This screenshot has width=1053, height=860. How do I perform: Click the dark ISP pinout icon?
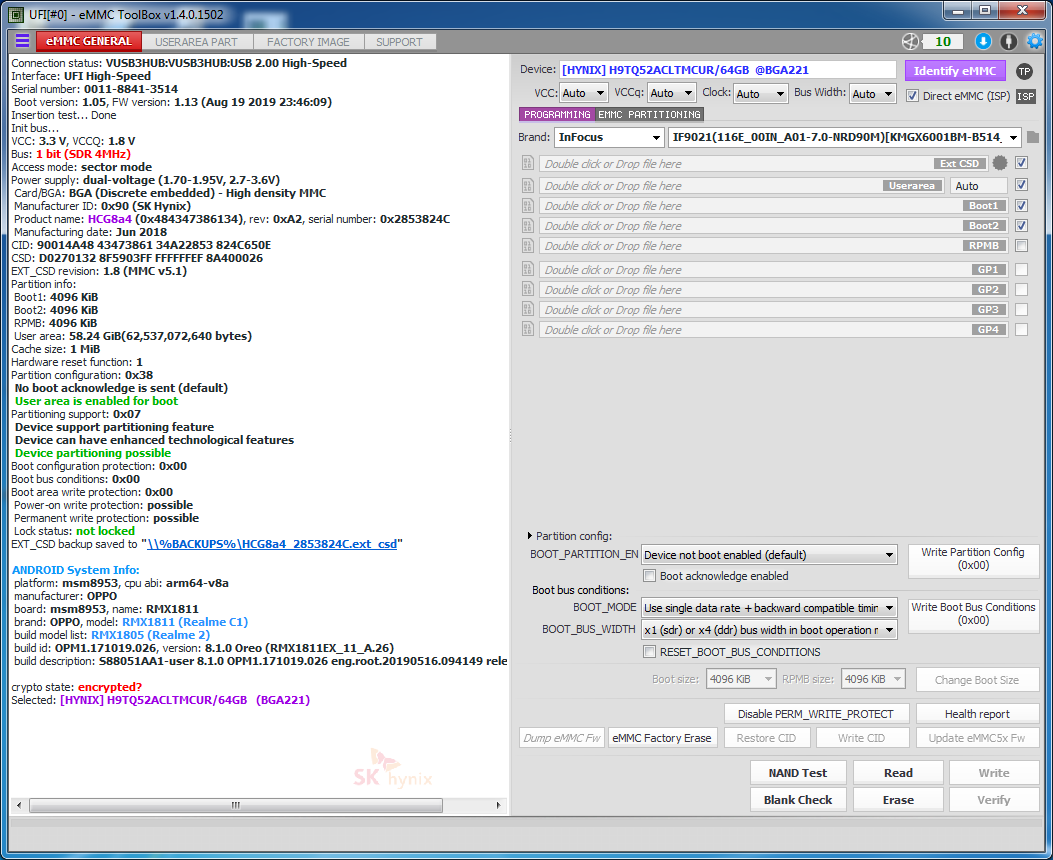click(x=1025, y=96)
